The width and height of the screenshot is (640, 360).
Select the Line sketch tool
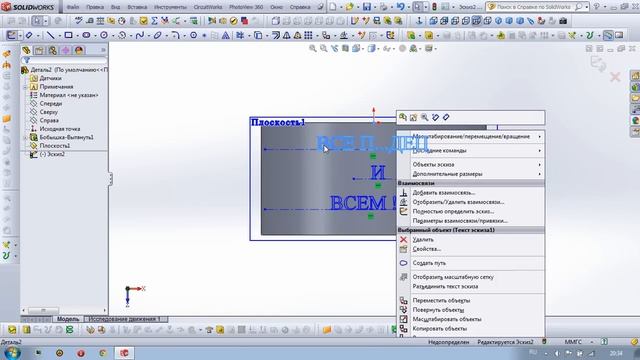50,36
